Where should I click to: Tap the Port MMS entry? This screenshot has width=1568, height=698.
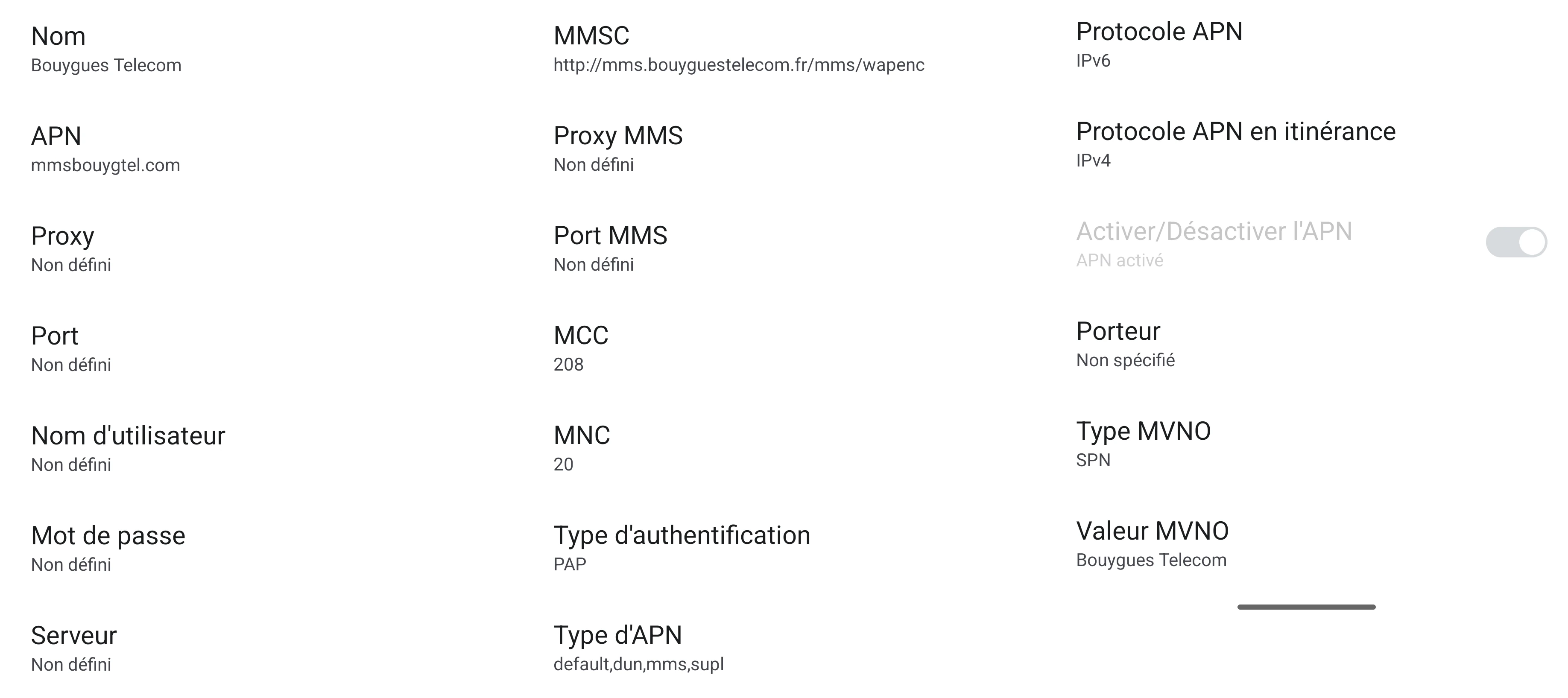tap(610, 249)
